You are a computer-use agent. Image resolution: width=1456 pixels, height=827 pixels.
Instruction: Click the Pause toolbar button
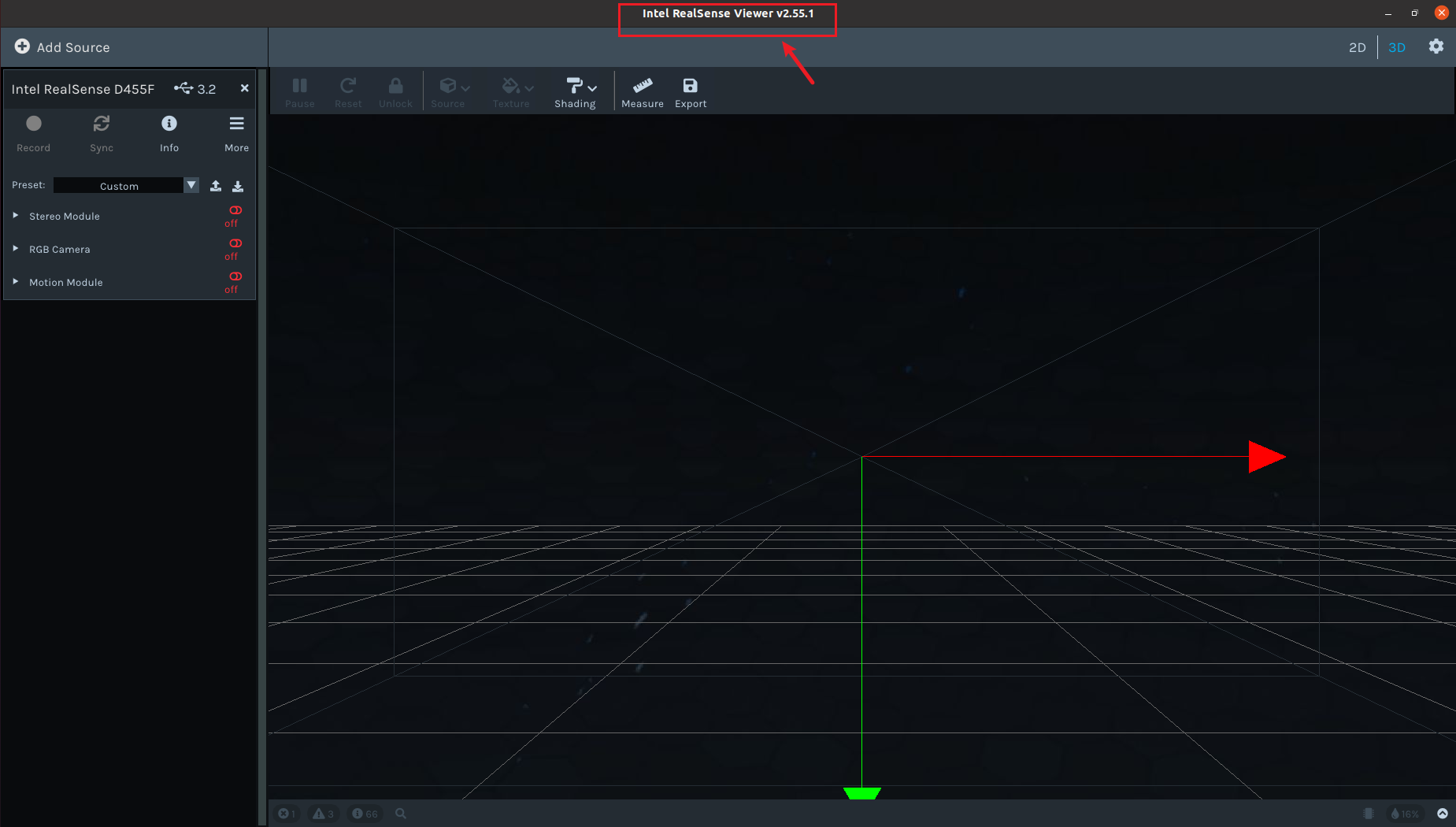point(300,92)
